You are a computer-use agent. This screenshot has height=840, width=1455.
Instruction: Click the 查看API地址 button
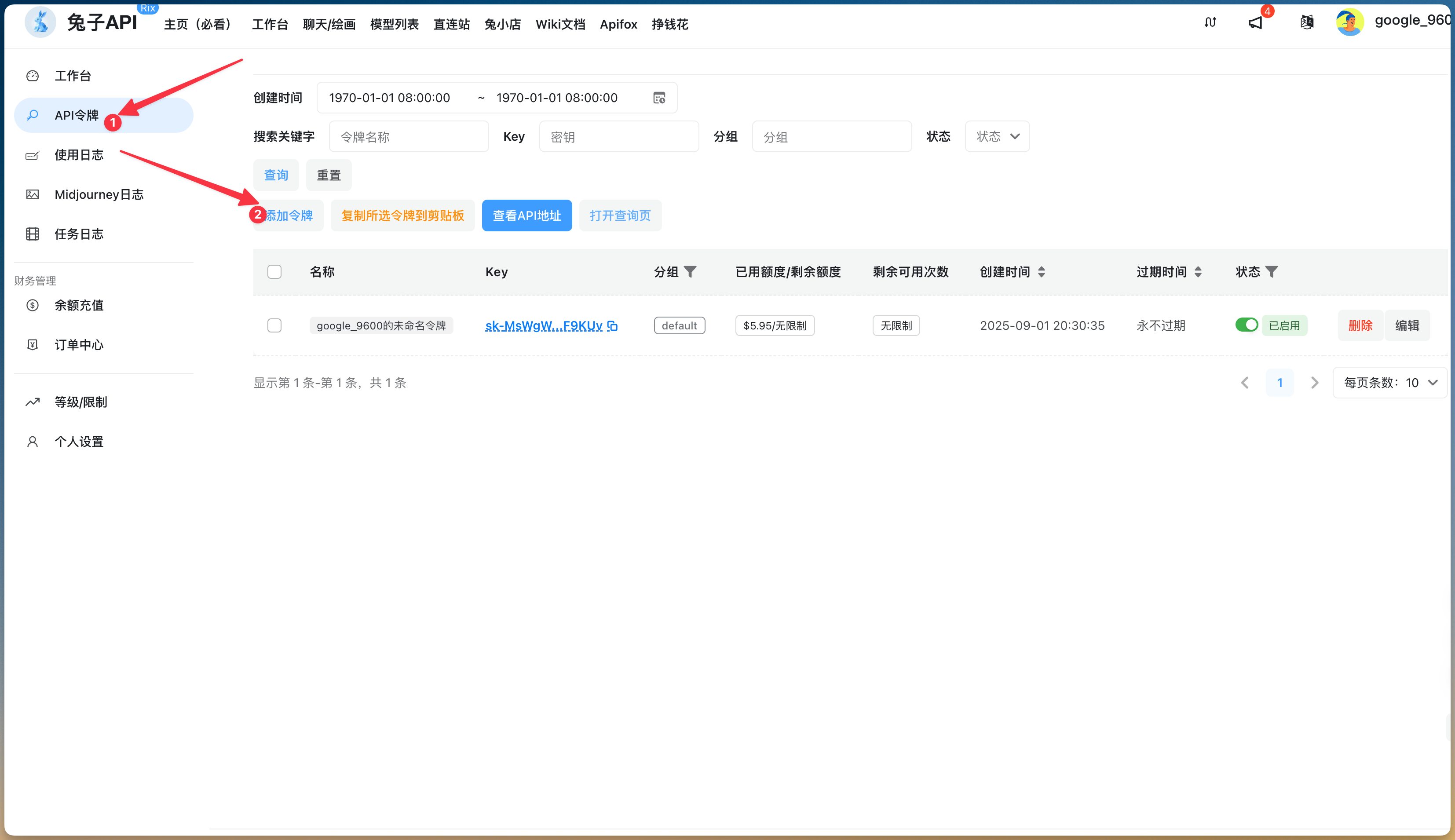[526, 215]
